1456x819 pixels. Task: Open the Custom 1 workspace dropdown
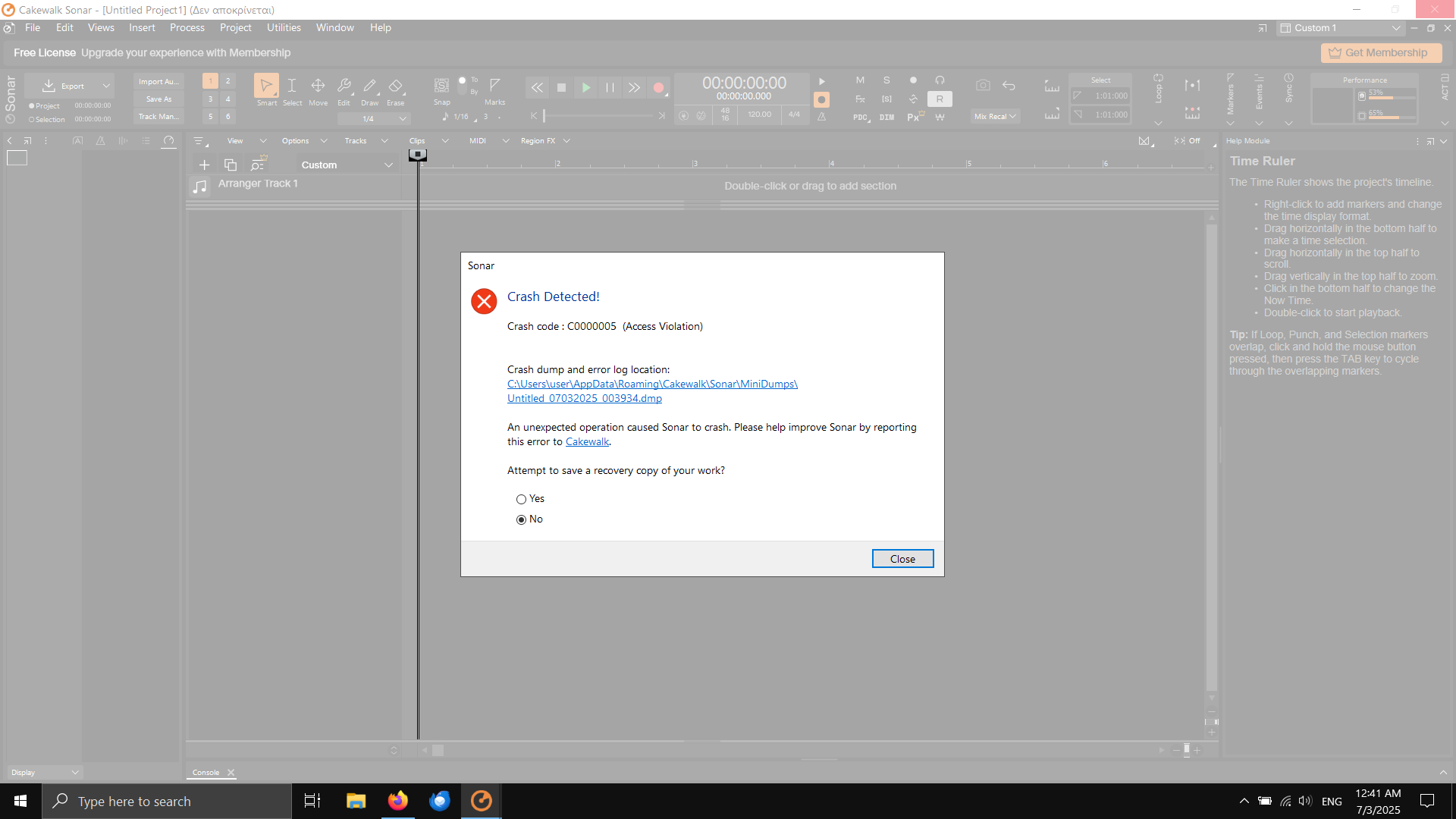(x=1340, y=28)
